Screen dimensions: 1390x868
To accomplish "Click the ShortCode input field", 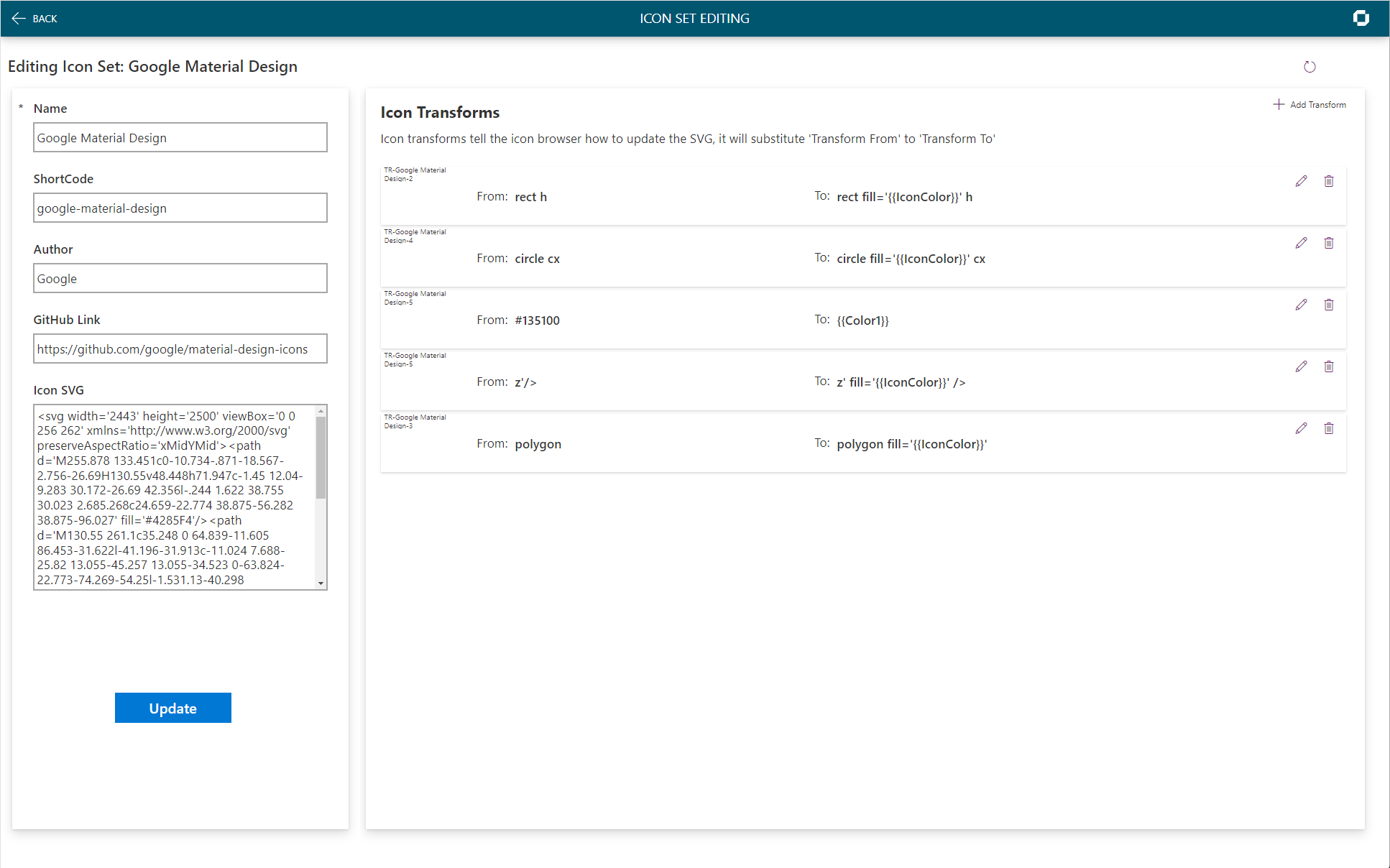I will coord(178,207).
